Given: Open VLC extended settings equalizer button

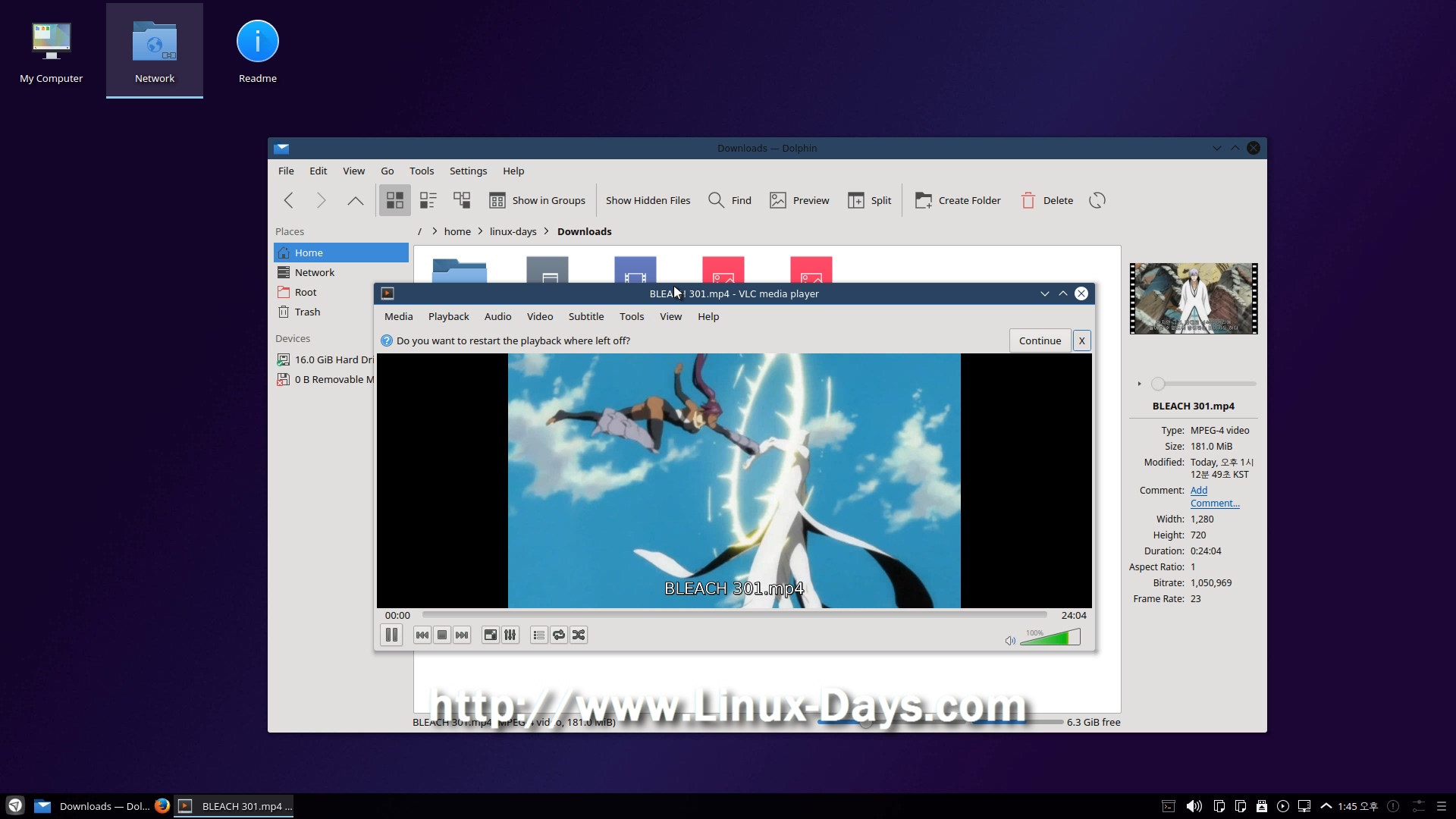Looking at the screenshot, I should [x=510, y=635].
